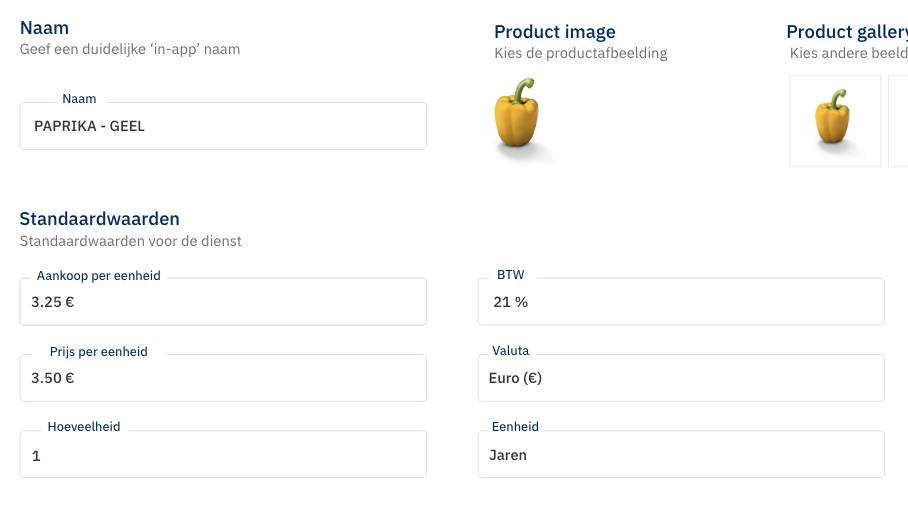The width and height of the screenshot is (908, 512).
Task: Click the 'Prijs per eenheid' floating label
Action: coord(99,352)
